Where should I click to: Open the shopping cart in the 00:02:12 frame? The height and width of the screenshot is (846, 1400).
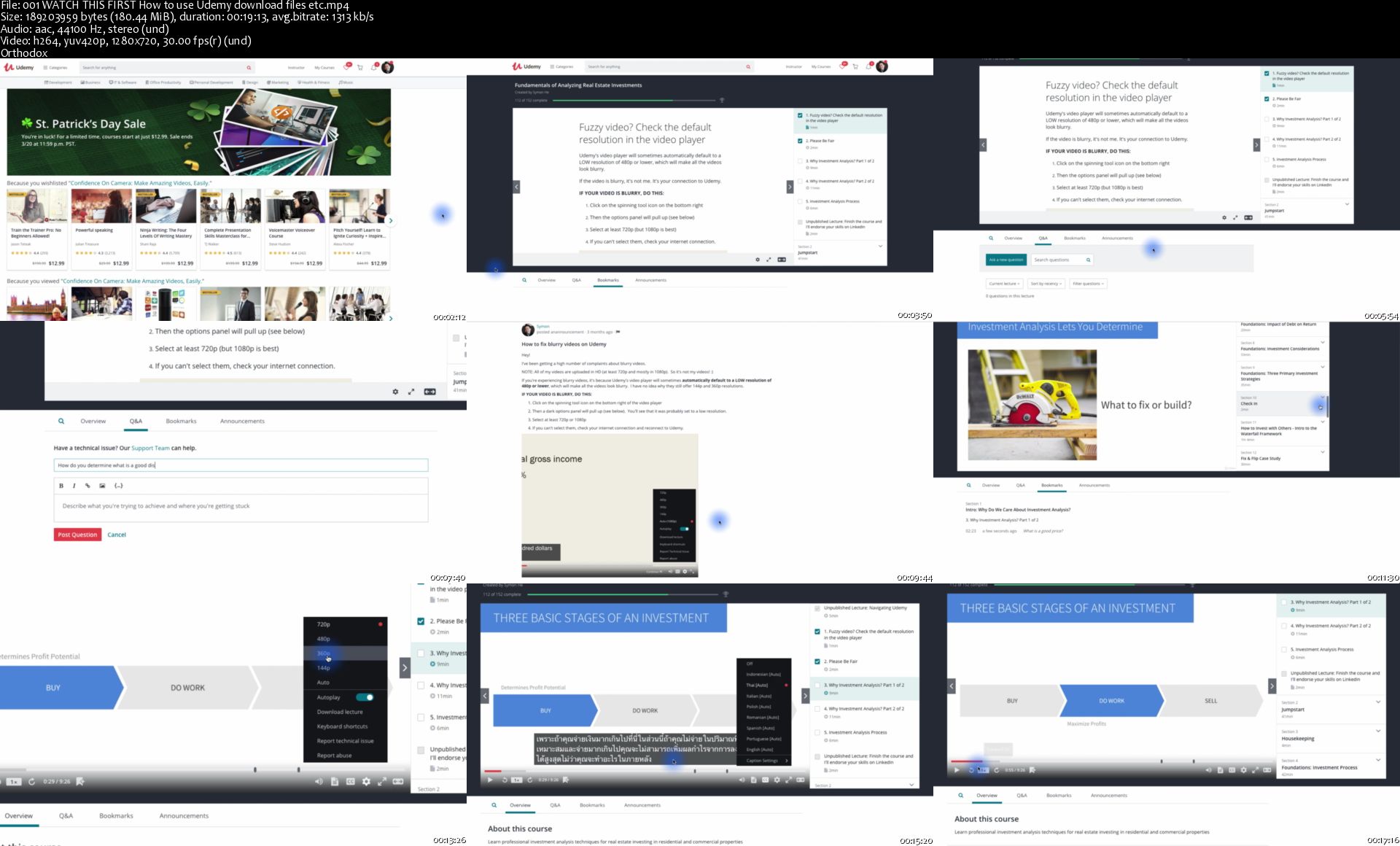360,67
